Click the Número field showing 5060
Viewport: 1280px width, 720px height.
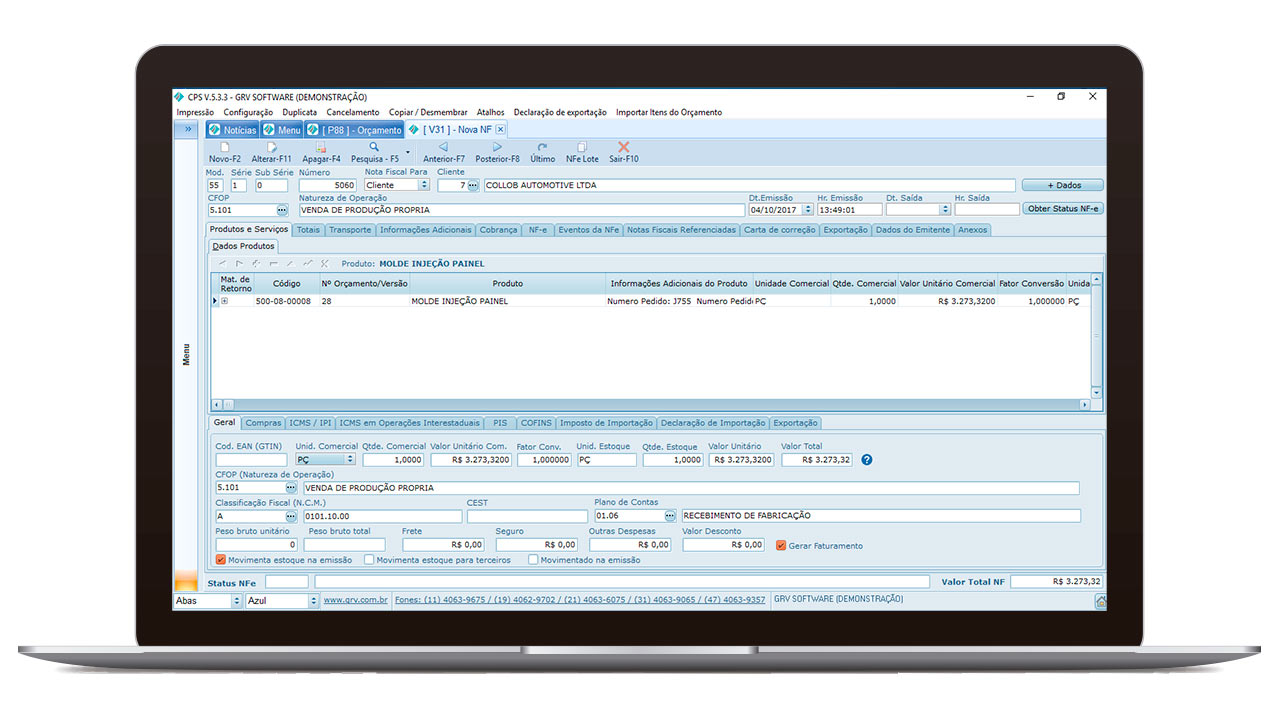328,185
